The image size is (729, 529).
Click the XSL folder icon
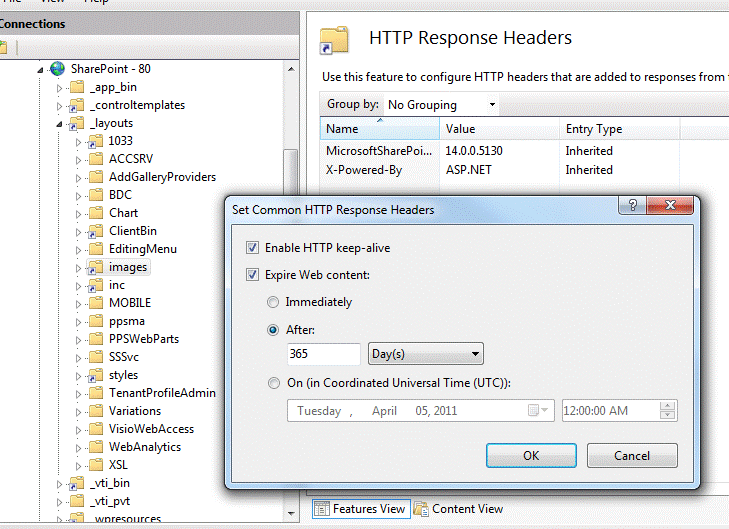pyautogui.click(x=96, y=465)
